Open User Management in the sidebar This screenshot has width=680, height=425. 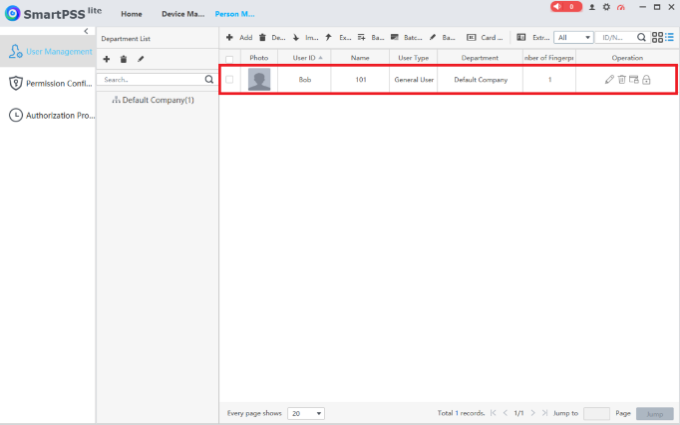coord(48,51)
